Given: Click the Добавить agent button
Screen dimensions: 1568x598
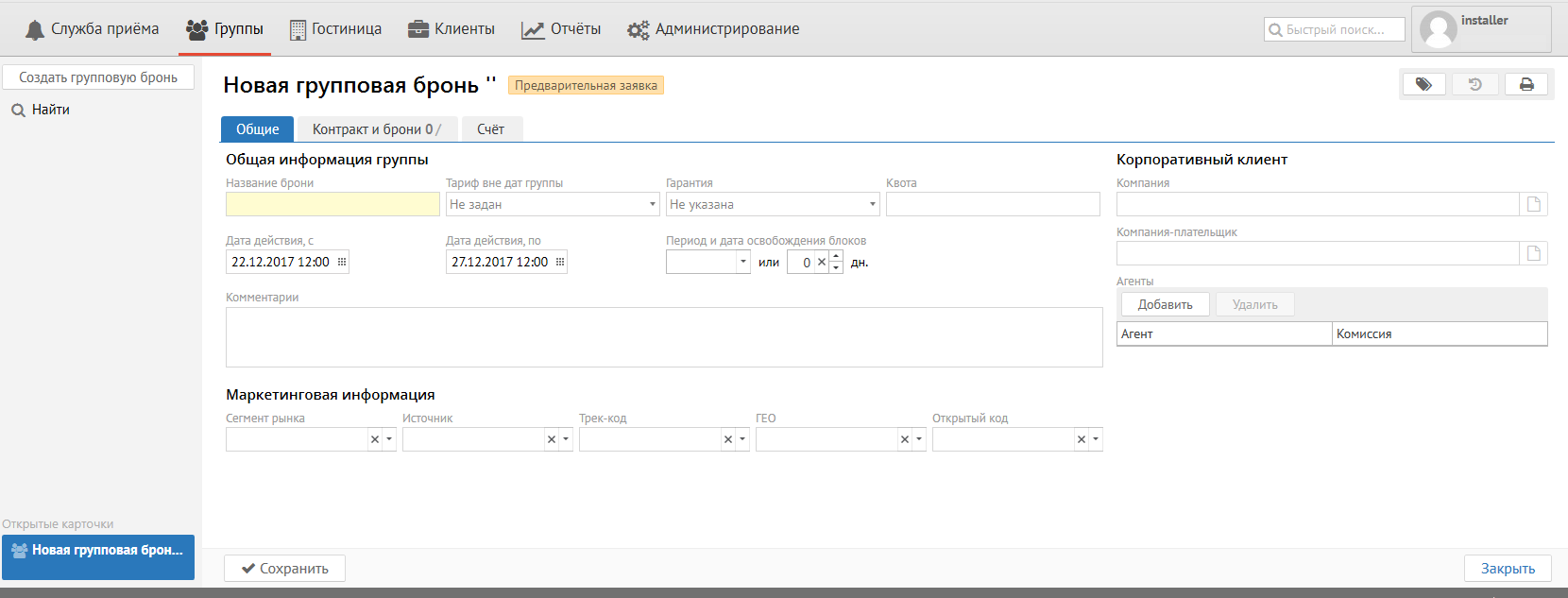Looking at the screenshot, I should click(x=1165, y=304).
